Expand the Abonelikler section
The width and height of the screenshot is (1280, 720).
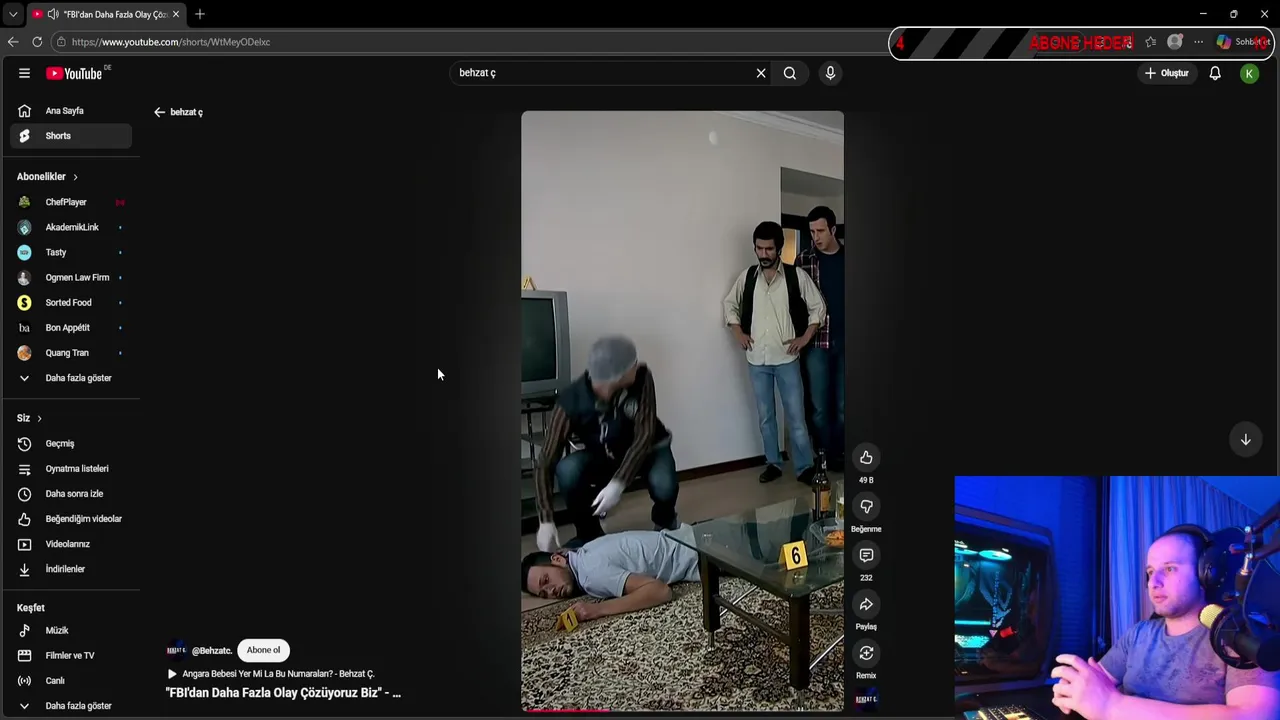tap(47, 177)
